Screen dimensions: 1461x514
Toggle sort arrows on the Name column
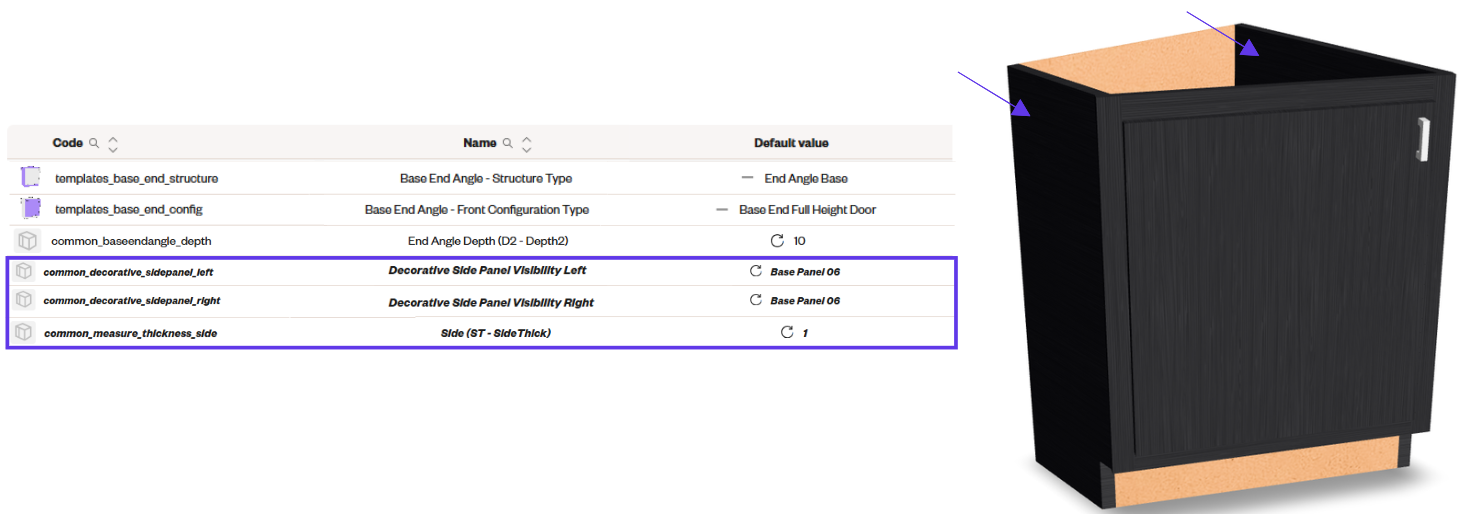[x=527, y=143]
